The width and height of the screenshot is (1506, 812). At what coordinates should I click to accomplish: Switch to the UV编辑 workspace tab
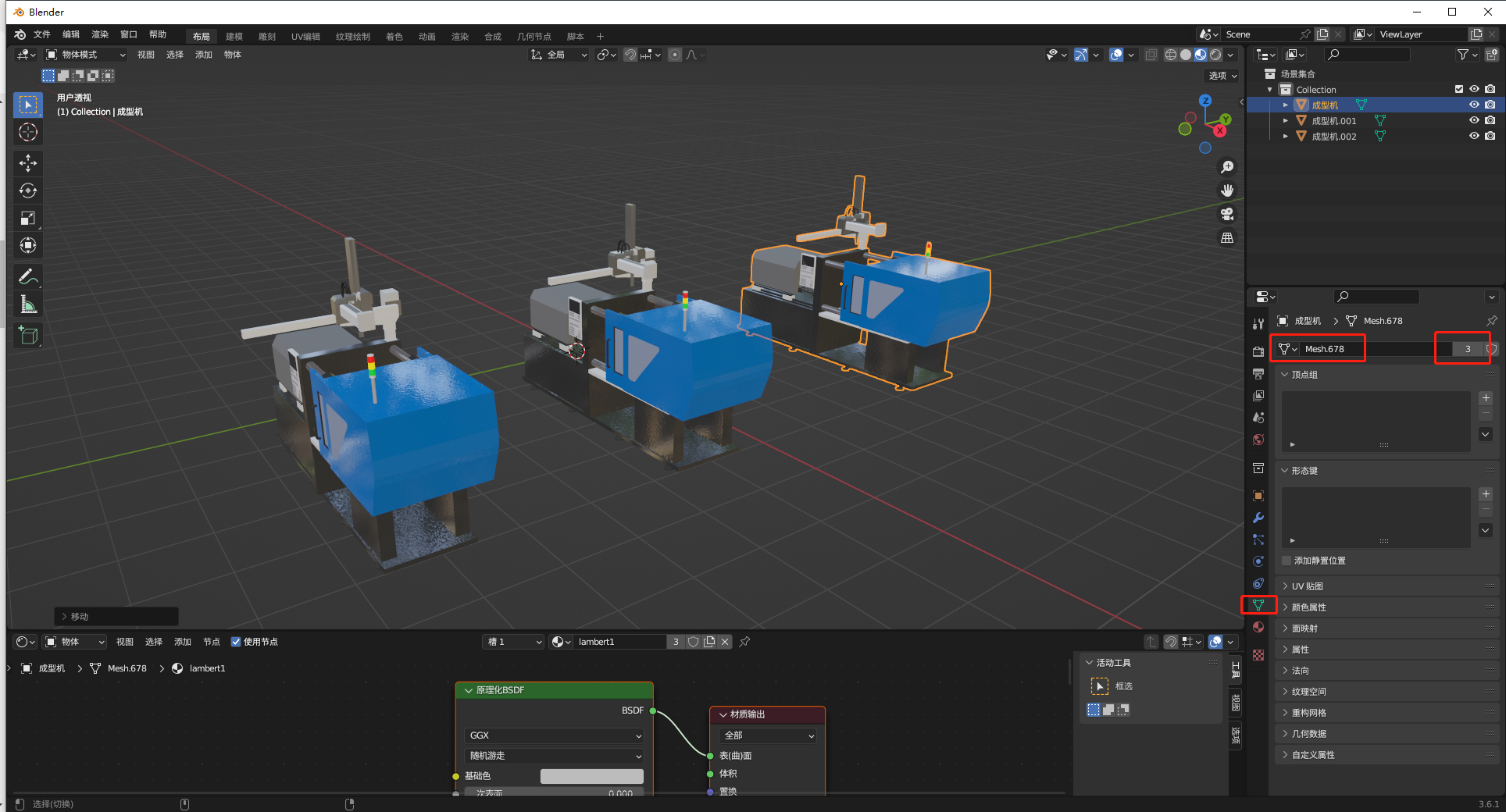[305, 37]
